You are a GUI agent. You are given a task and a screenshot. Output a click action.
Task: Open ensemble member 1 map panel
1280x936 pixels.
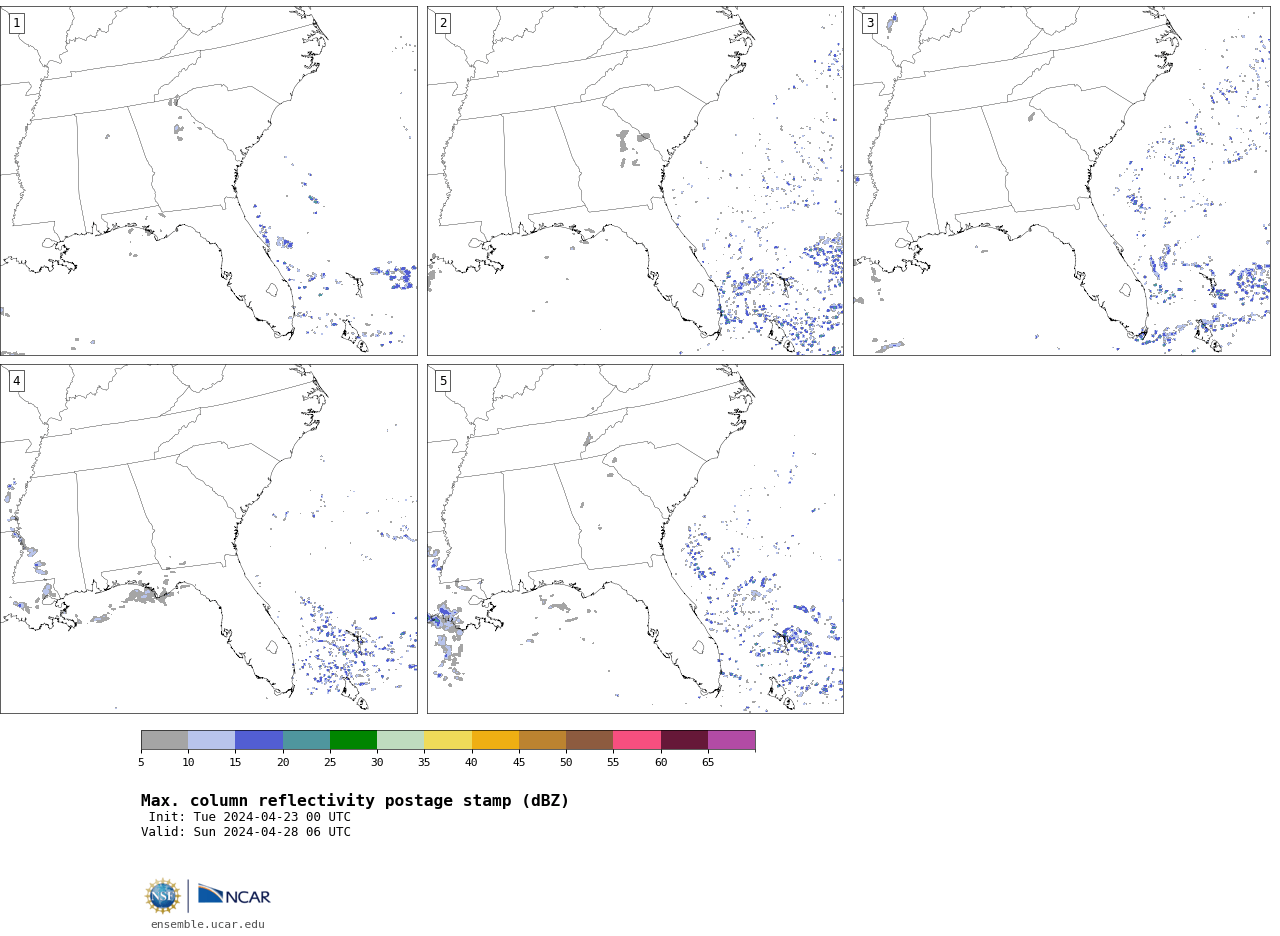[x=208, y=181]
